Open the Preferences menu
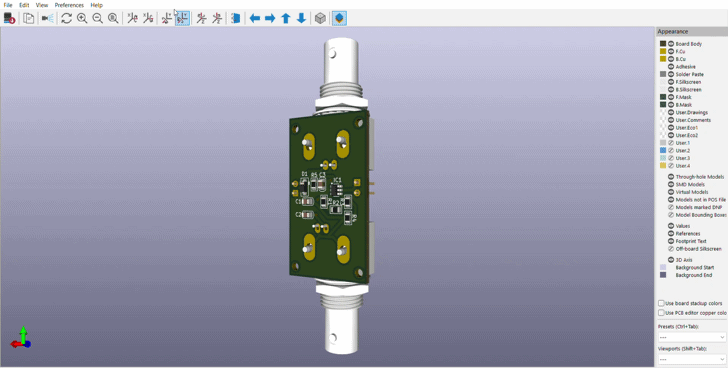The image size is (728, 368). coord(69,5)
